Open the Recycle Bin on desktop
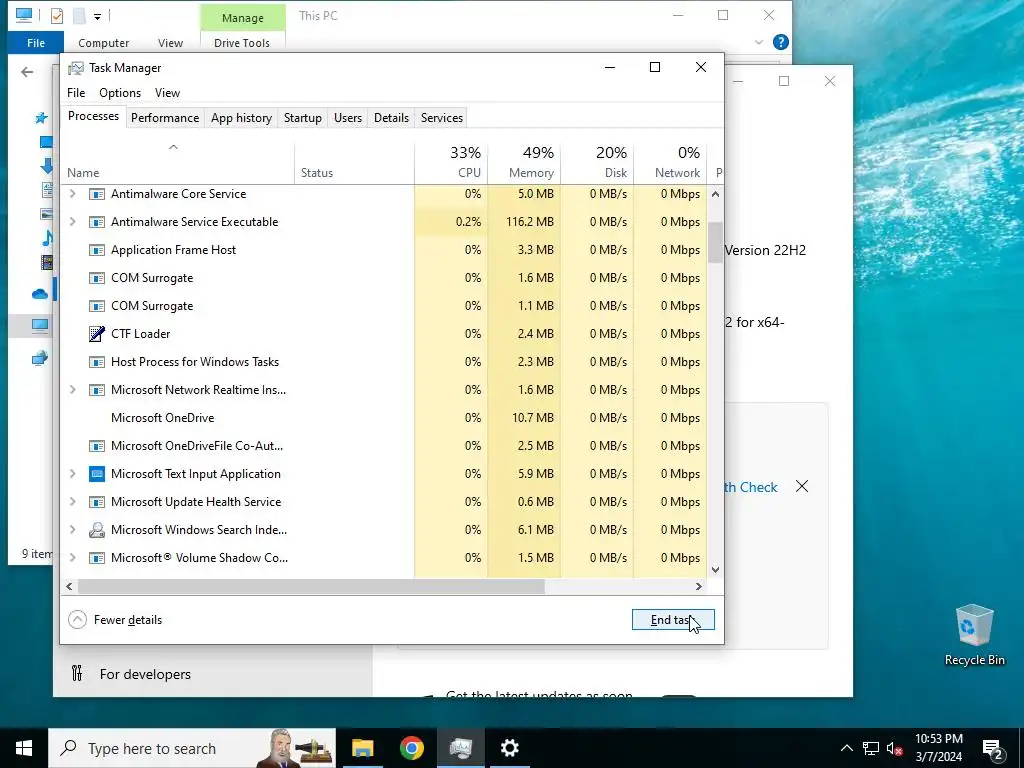 point(974,635)
